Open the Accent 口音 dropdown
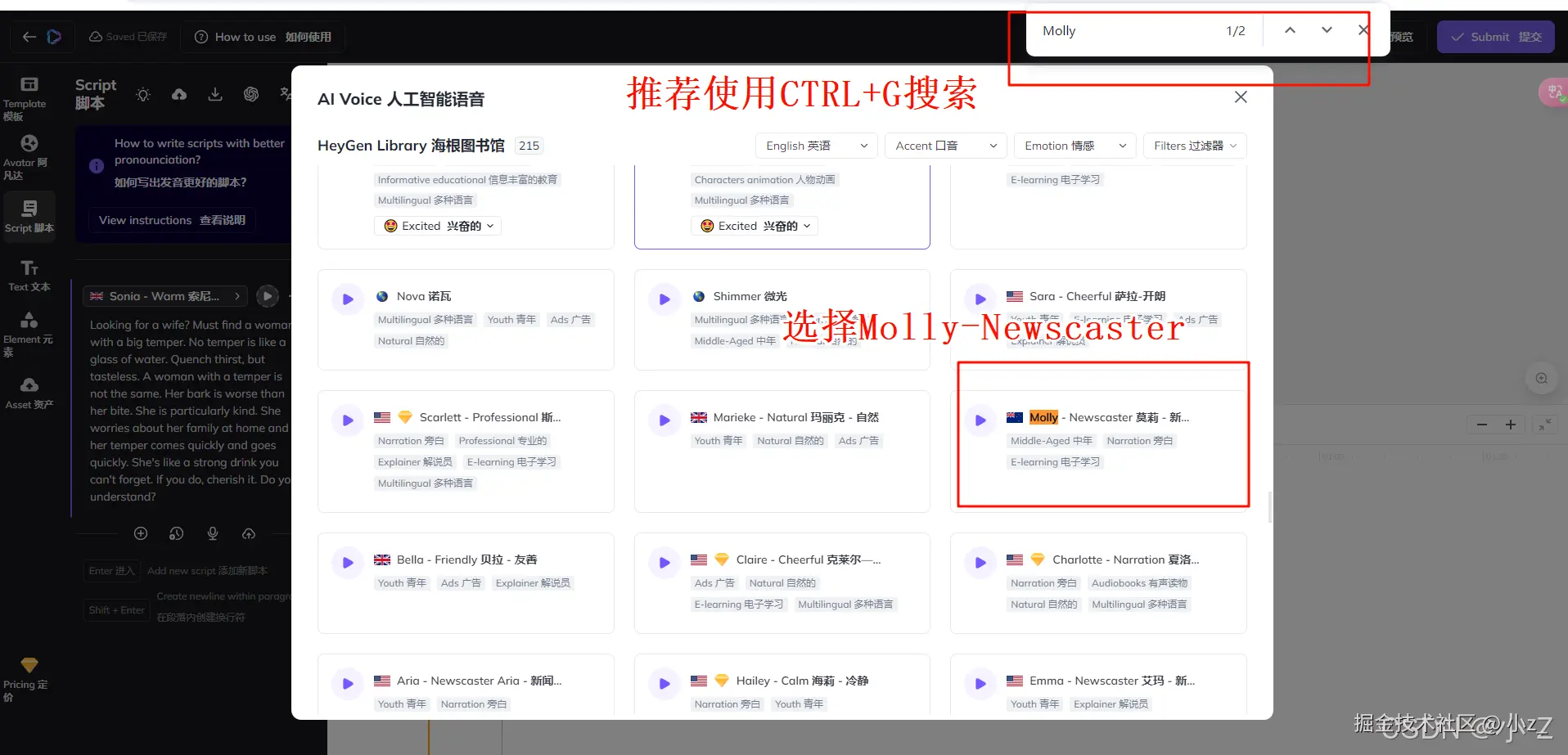The image size is (1568, 755). click(944, 145)
